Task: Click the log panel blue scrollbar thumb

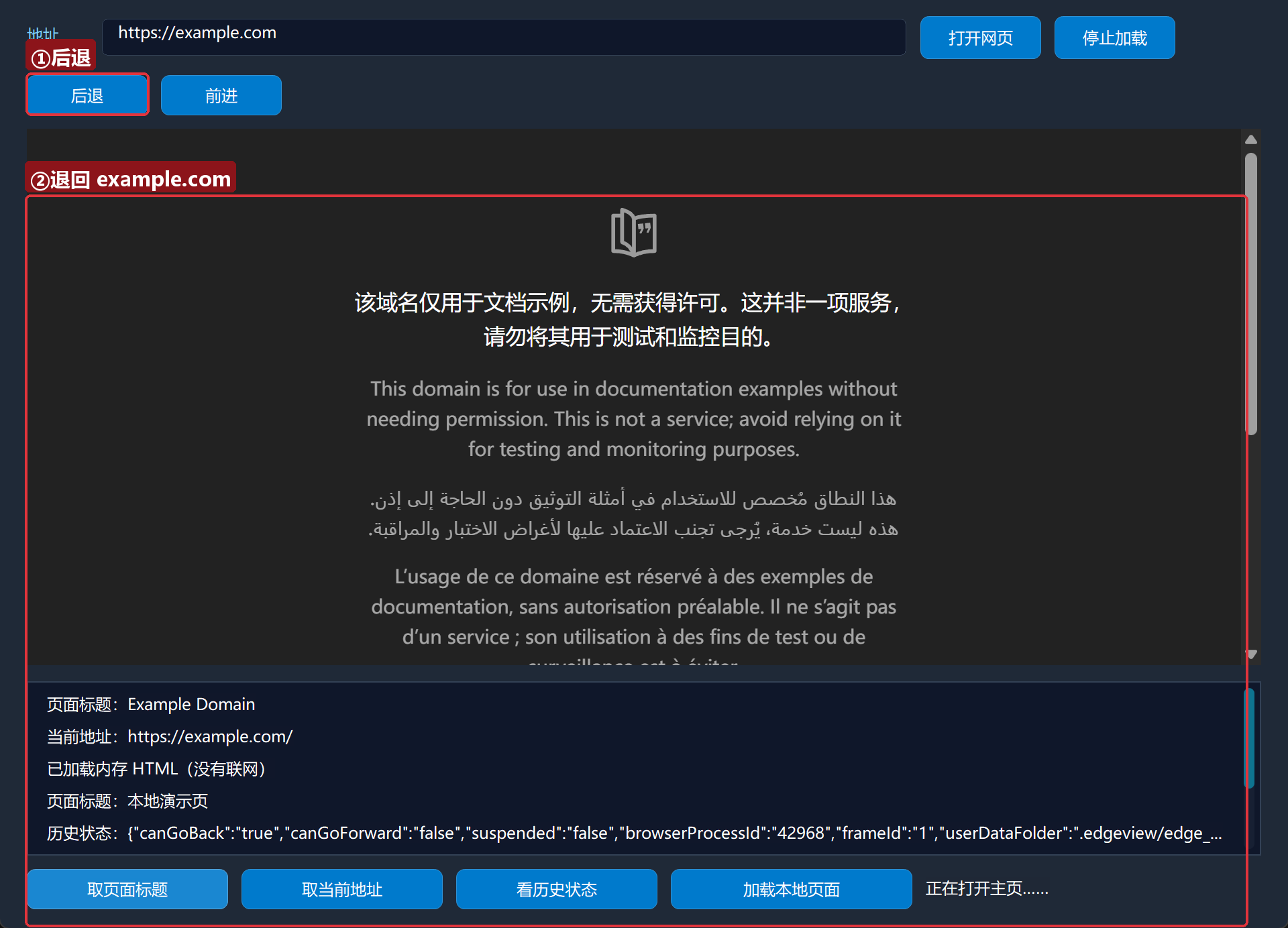Action: (x=1249, y=738)
